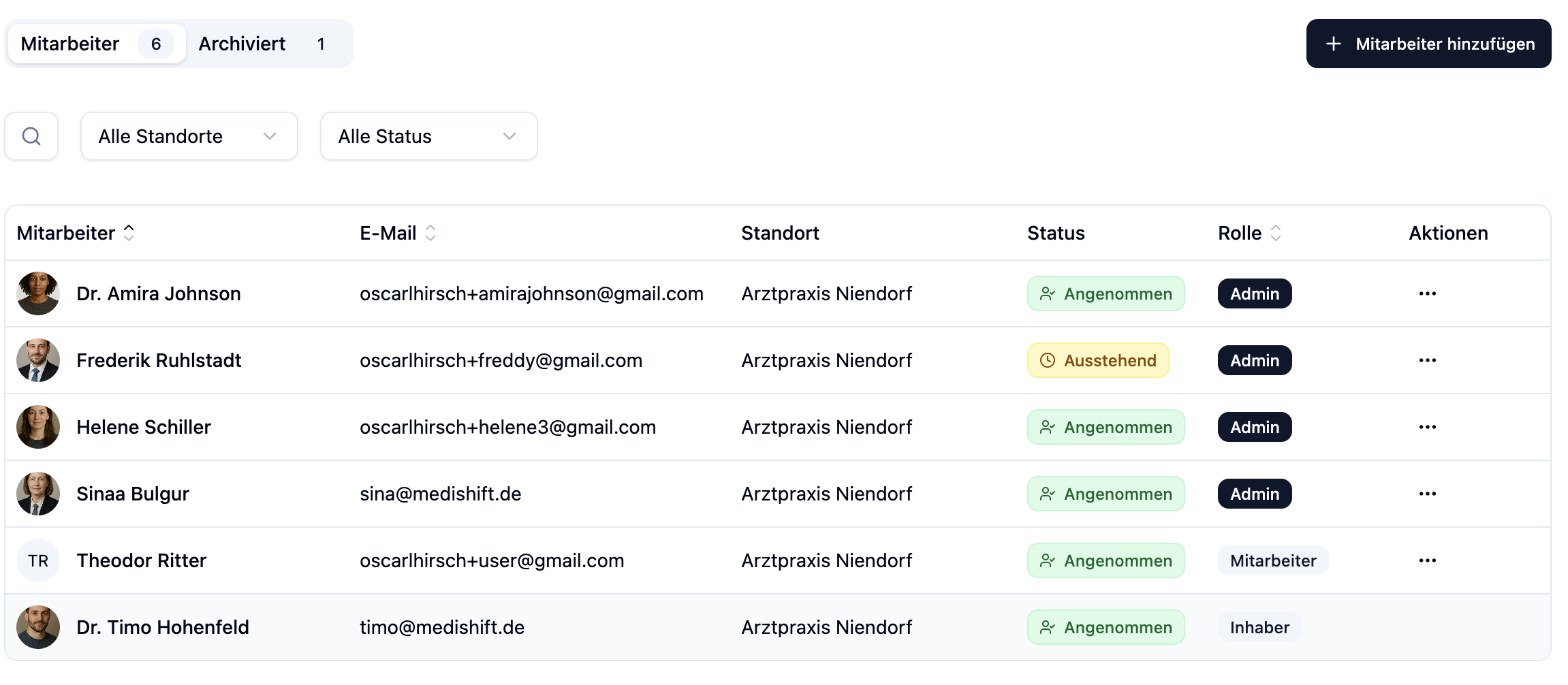This screenshot has height=685, width=1568.
Task: Open actions menu for Dr. Amira Johnson
Action: pyautogui.click(x=1427, y=293)
